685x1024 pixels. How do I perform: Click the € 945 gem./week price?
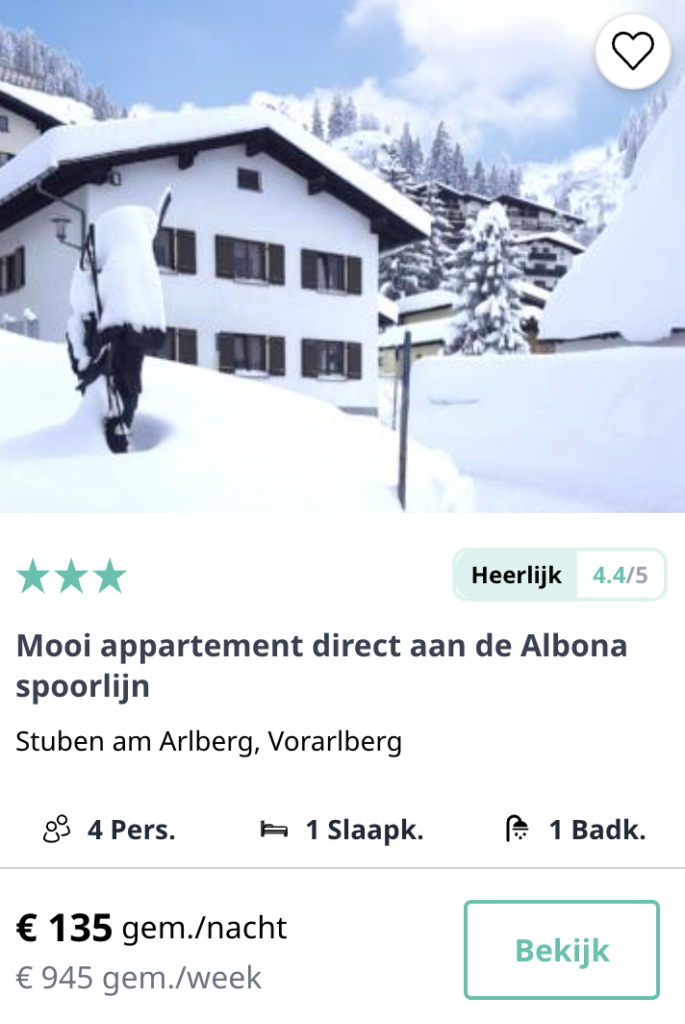(138, 978)
